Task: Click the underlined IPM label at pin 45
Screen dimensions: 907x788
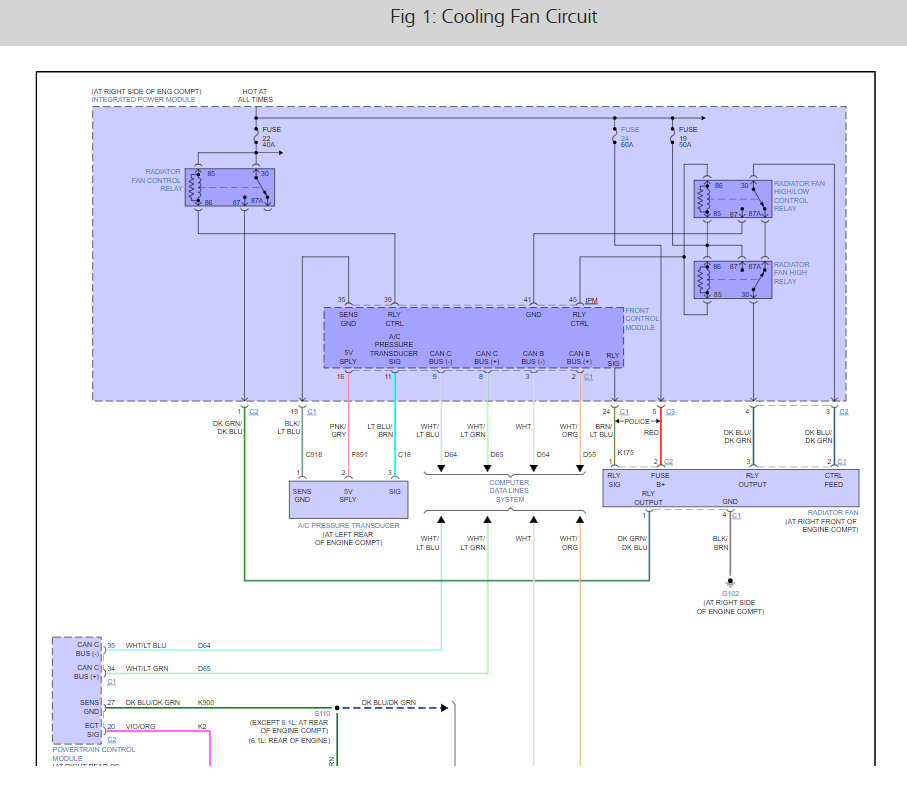Action: pyautogui.click(x=591, y=300)
